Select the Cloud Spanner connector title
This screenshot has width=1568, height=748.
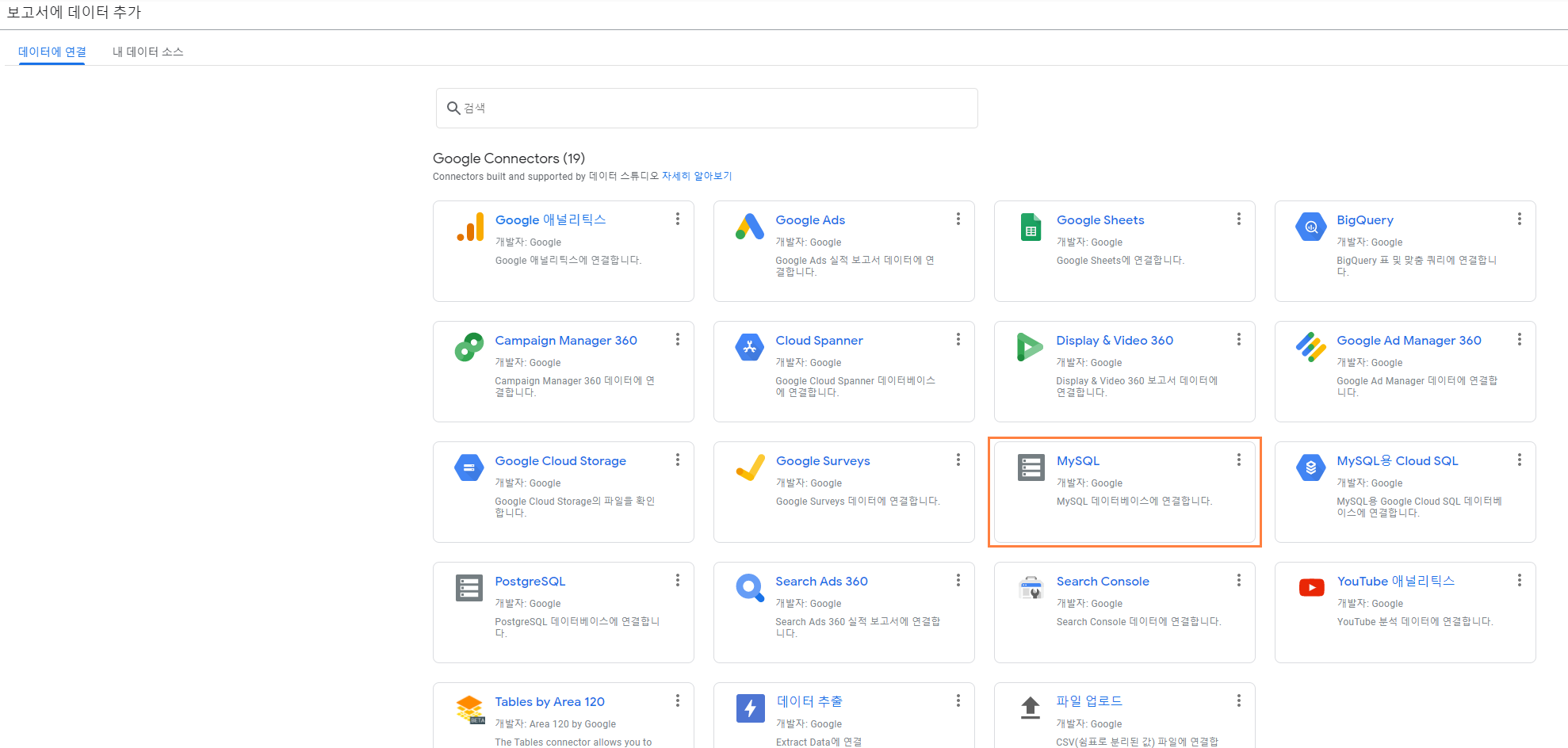[x=819, y=340]
